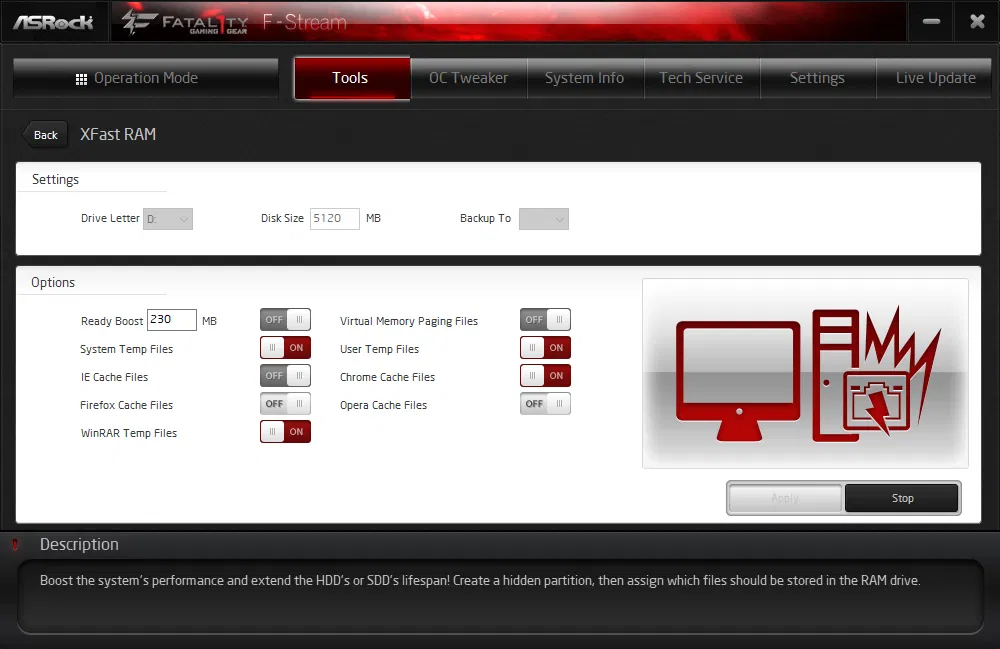The image size is (1000, 649).
Task: Minimize the F-Stream window
Action: tap(931, 22)
